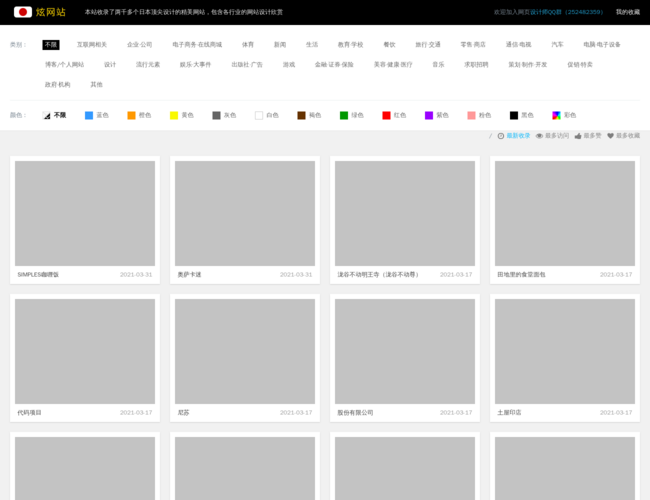The height and width of the screenshot is (500, 650).
Task: Click the 炫网站 site title
Action: [x=51, y=12]
